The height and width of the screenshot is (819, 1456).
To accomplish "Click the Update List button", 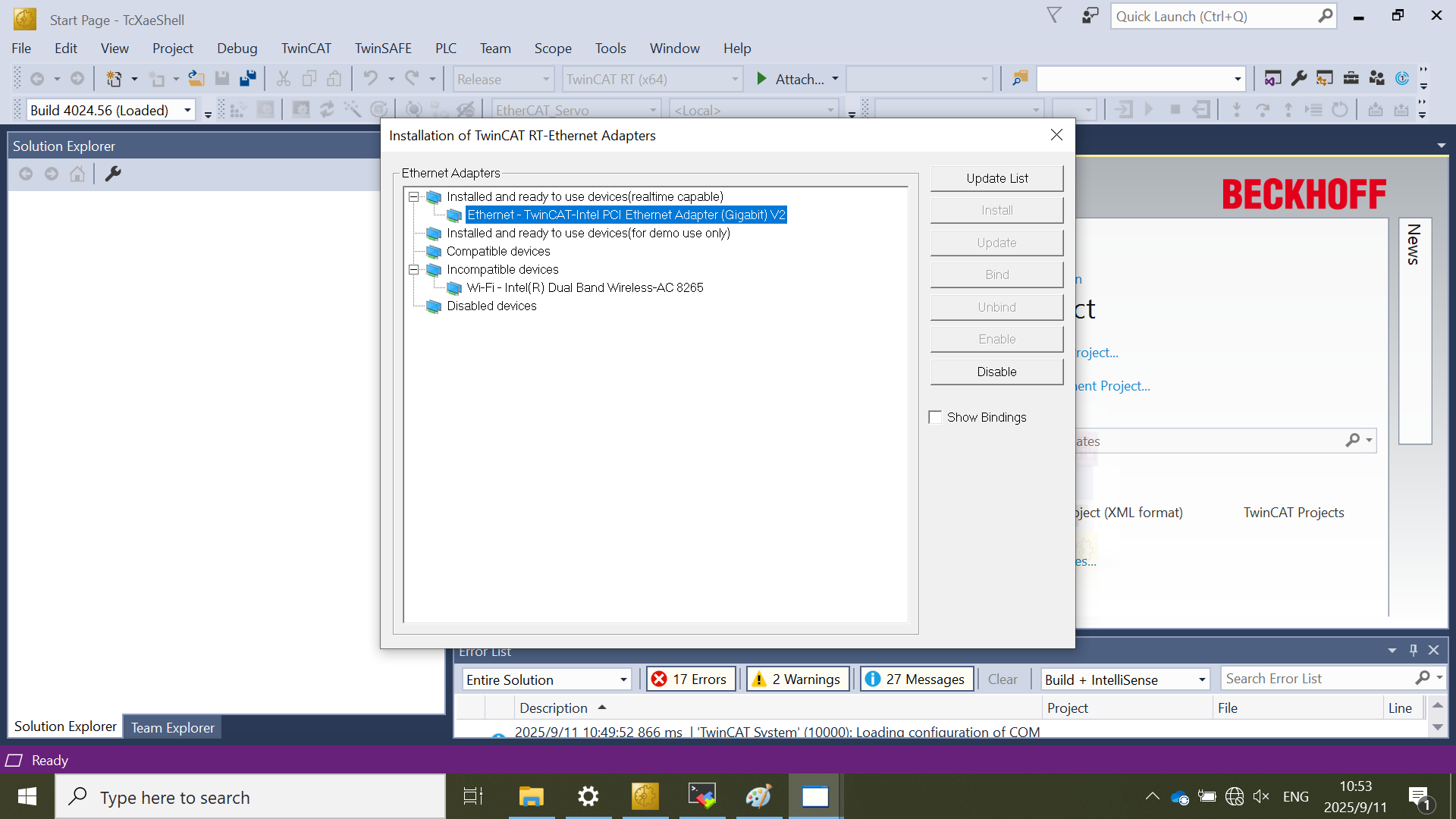I will [996, 178].
